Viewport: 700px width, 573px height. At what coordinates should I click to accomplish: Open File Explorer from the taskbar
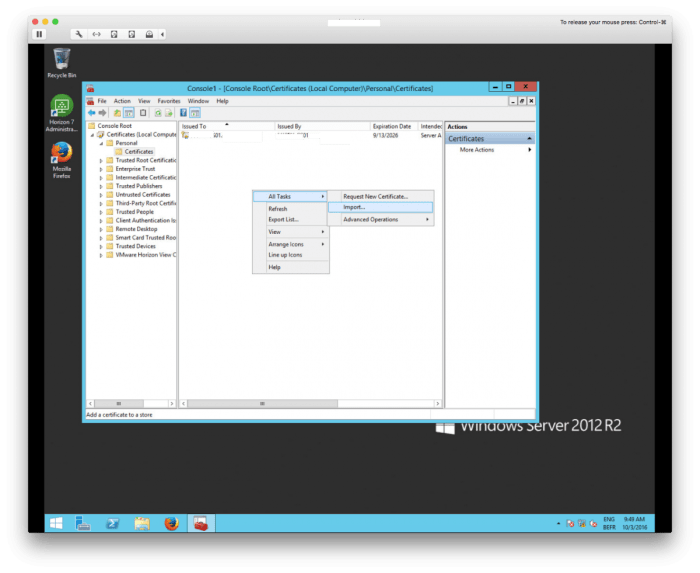click(142, 523)
